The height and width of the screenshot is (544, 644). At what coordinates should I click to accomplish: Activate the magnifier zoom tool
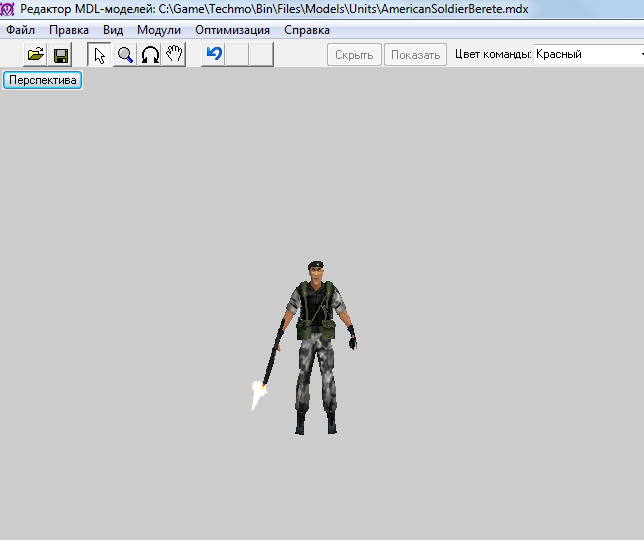(125, 55)
